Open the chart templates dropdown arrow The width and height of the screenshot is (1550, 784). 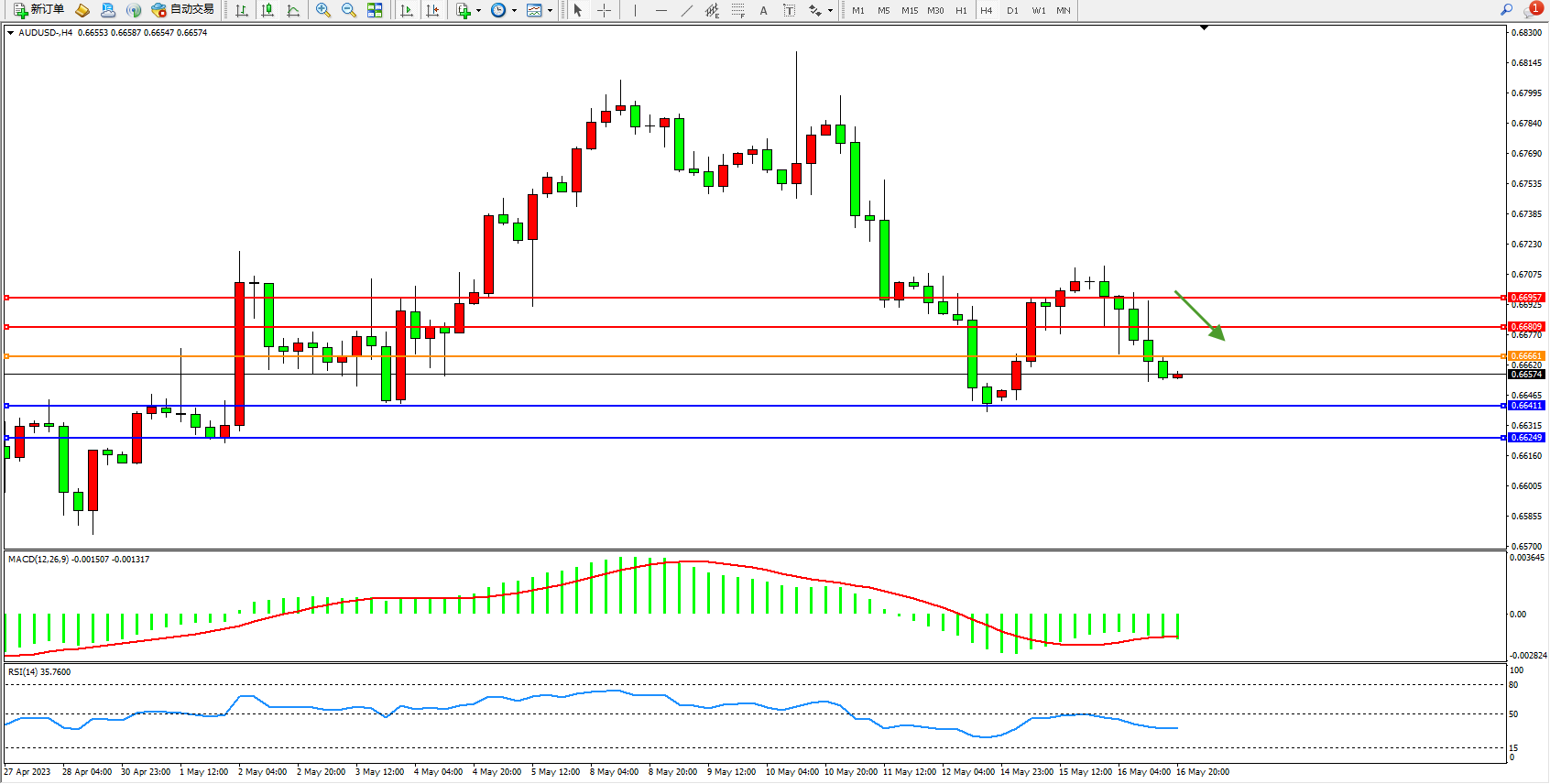(x=550, y=11)
